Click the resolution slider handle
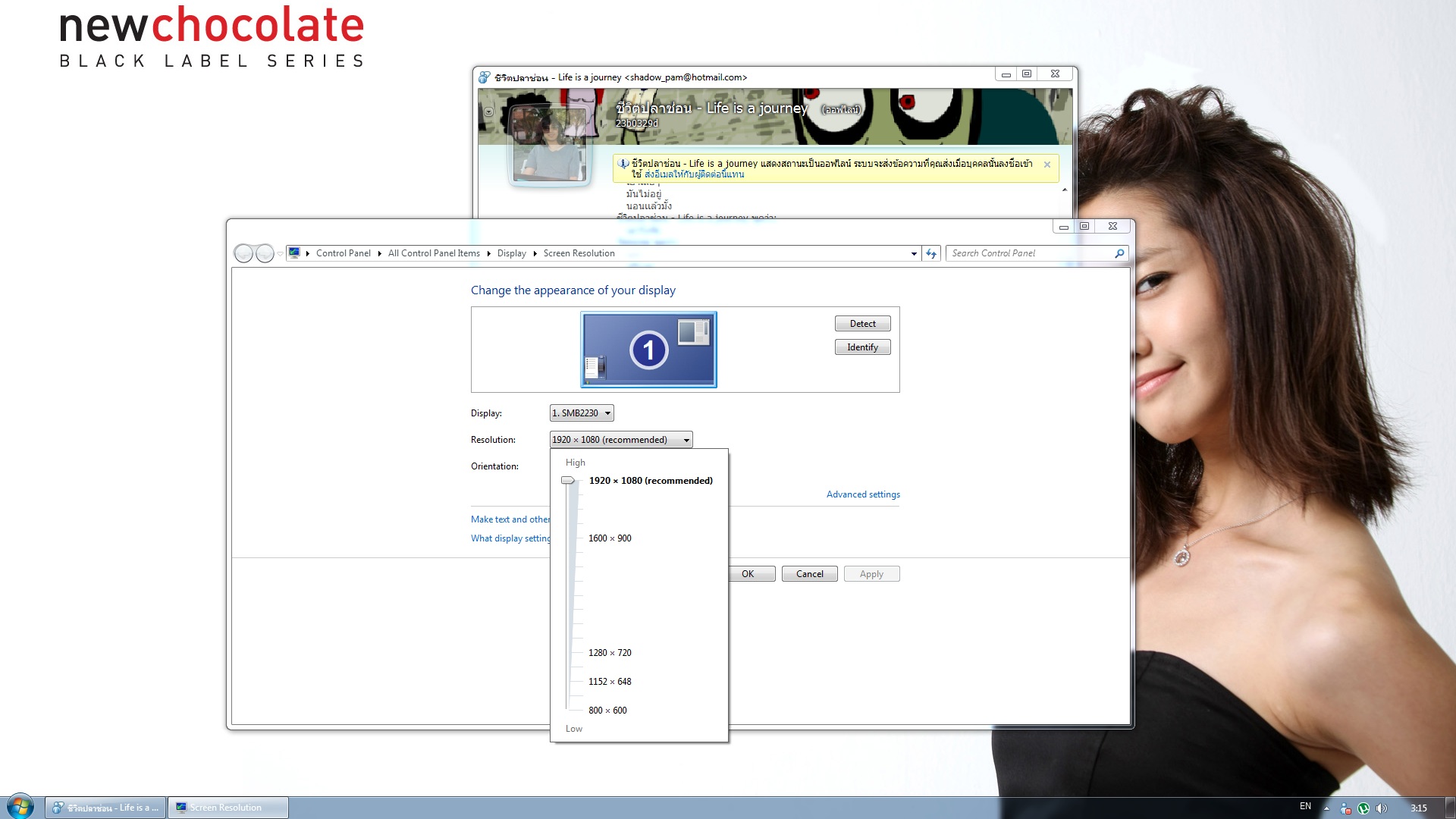The width and height of the screenshot is (1456, 819). pyautogui.click(x=568, y=480)
